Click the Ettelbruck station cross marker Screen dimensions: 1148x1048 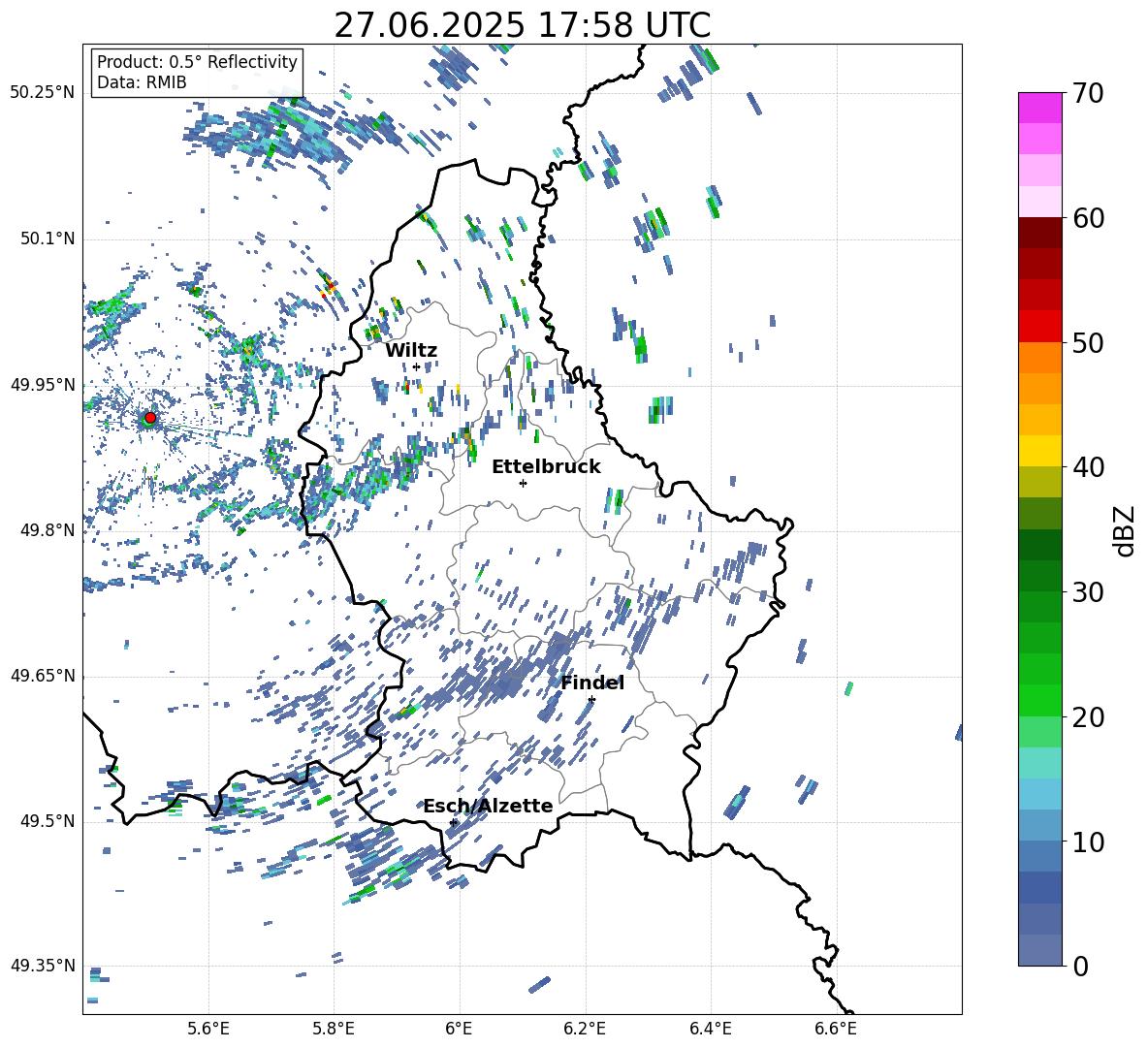[523, 483]
